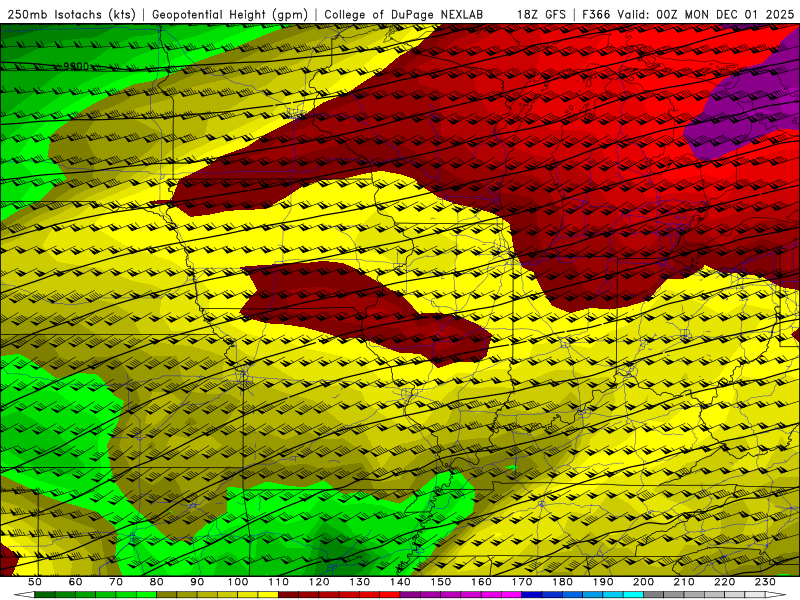Viewport: 800px width, 600px height.
Task: Click the '50' value on the color scale
Action: [x=35, y=582]
